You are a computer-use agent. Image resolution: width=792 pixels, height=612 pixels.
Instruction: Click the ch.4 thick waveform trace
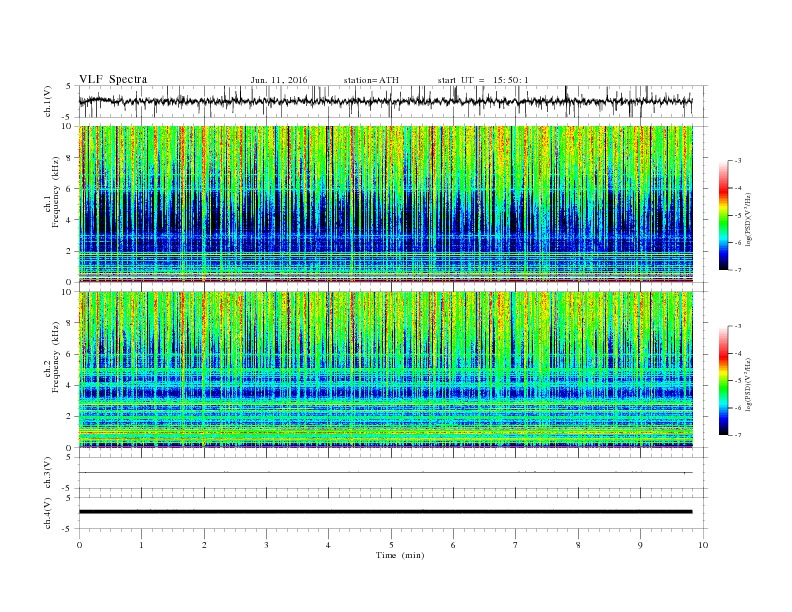pos(386,512)
